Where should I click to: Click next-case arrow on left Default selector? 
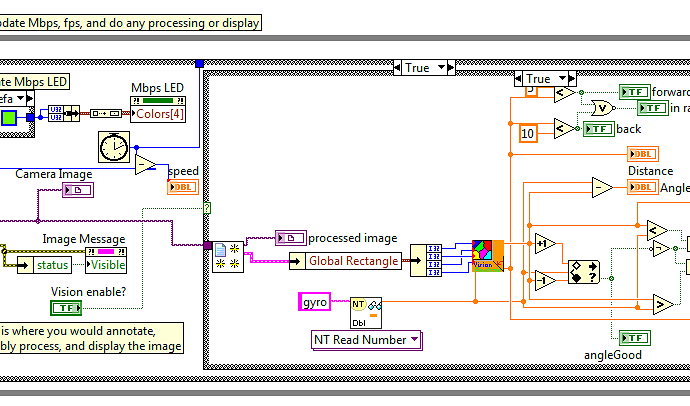click(29, 98)
